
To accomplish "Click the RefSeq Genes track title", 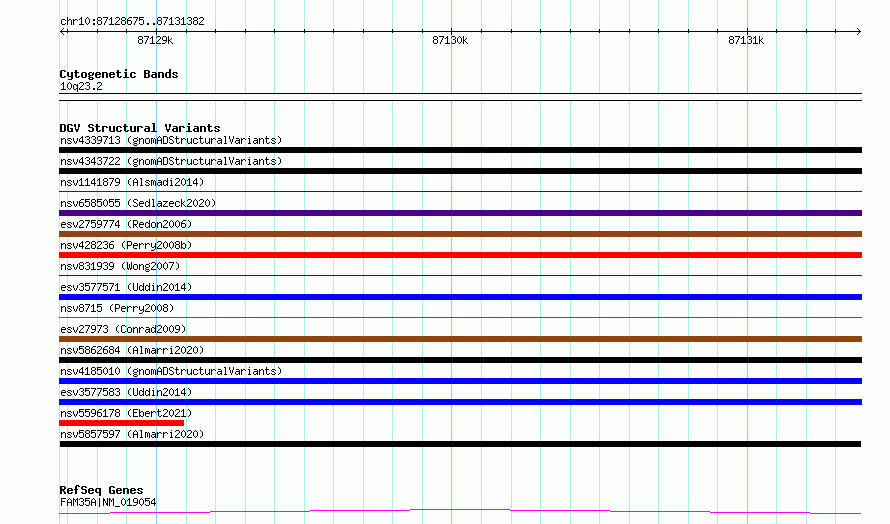I will 101,490.
